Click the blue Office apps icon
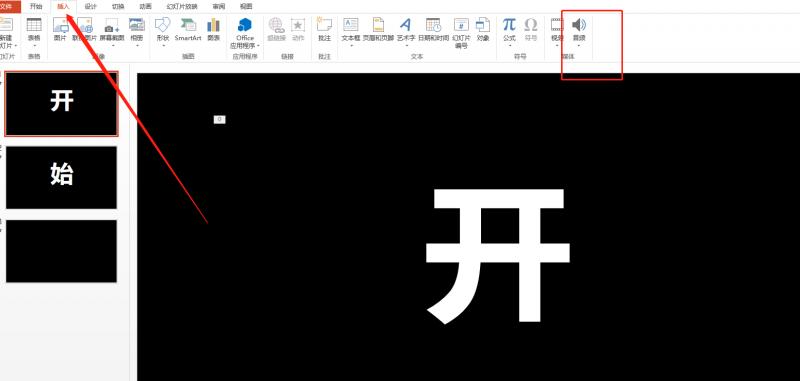Screen dimensions: 800x381 (245, 24)
